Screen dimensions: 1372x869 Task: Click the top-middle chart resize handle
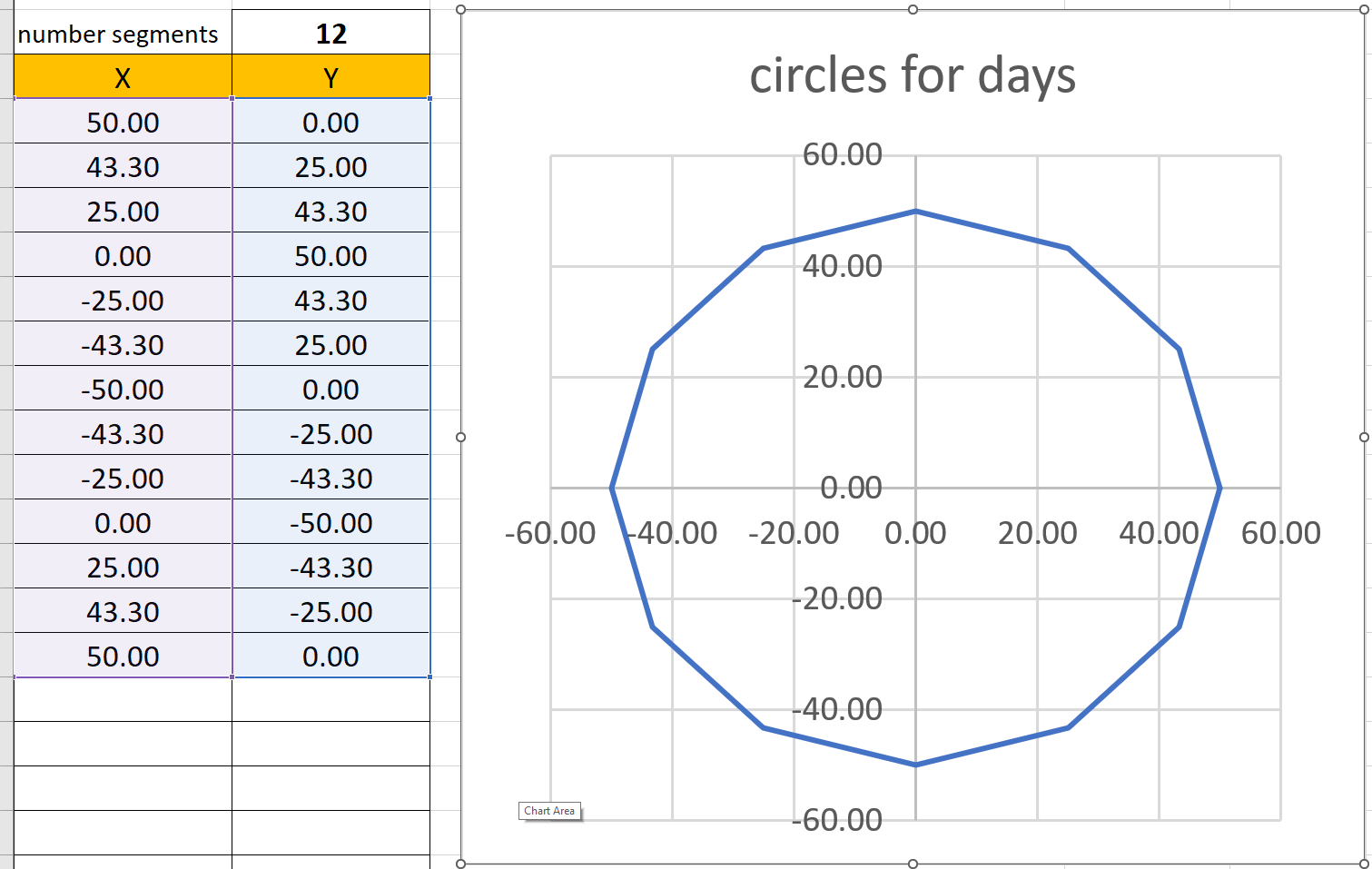coord(913,10)
